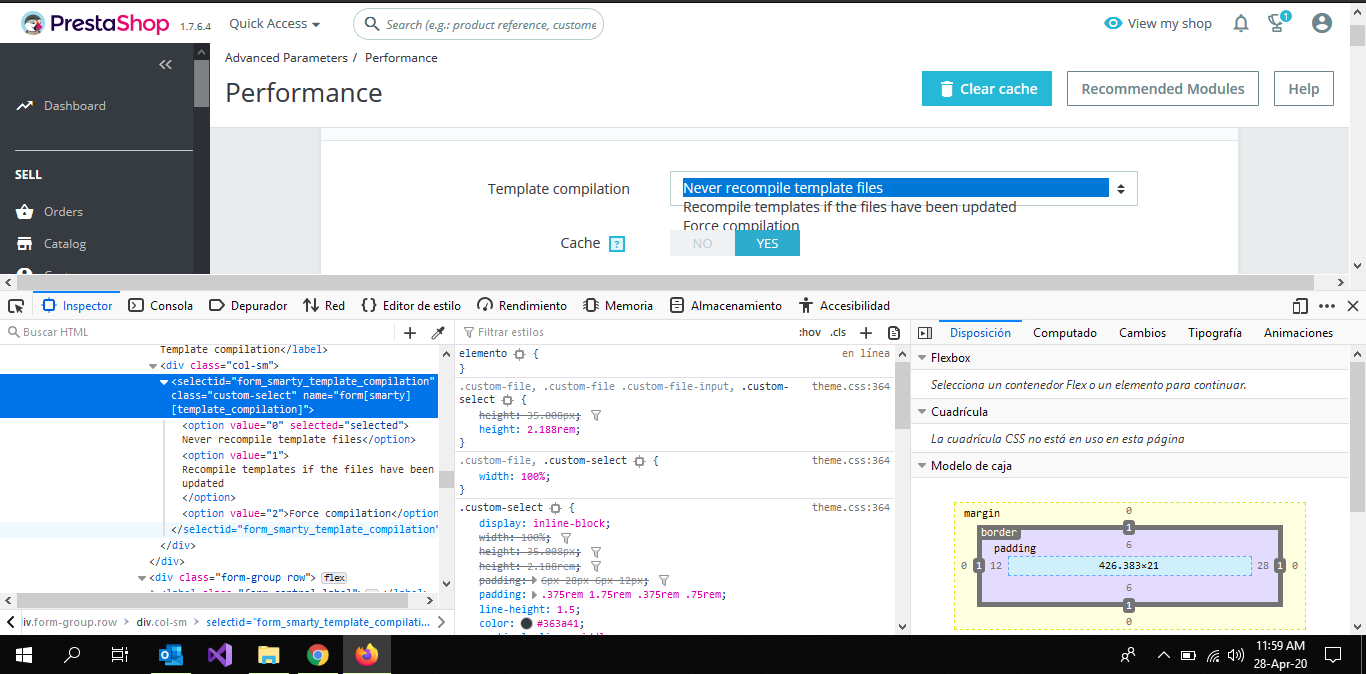Viewport: 1366px width, 674px height.
Task: Click the #363a41 color swatch
Action: [526, 623]
